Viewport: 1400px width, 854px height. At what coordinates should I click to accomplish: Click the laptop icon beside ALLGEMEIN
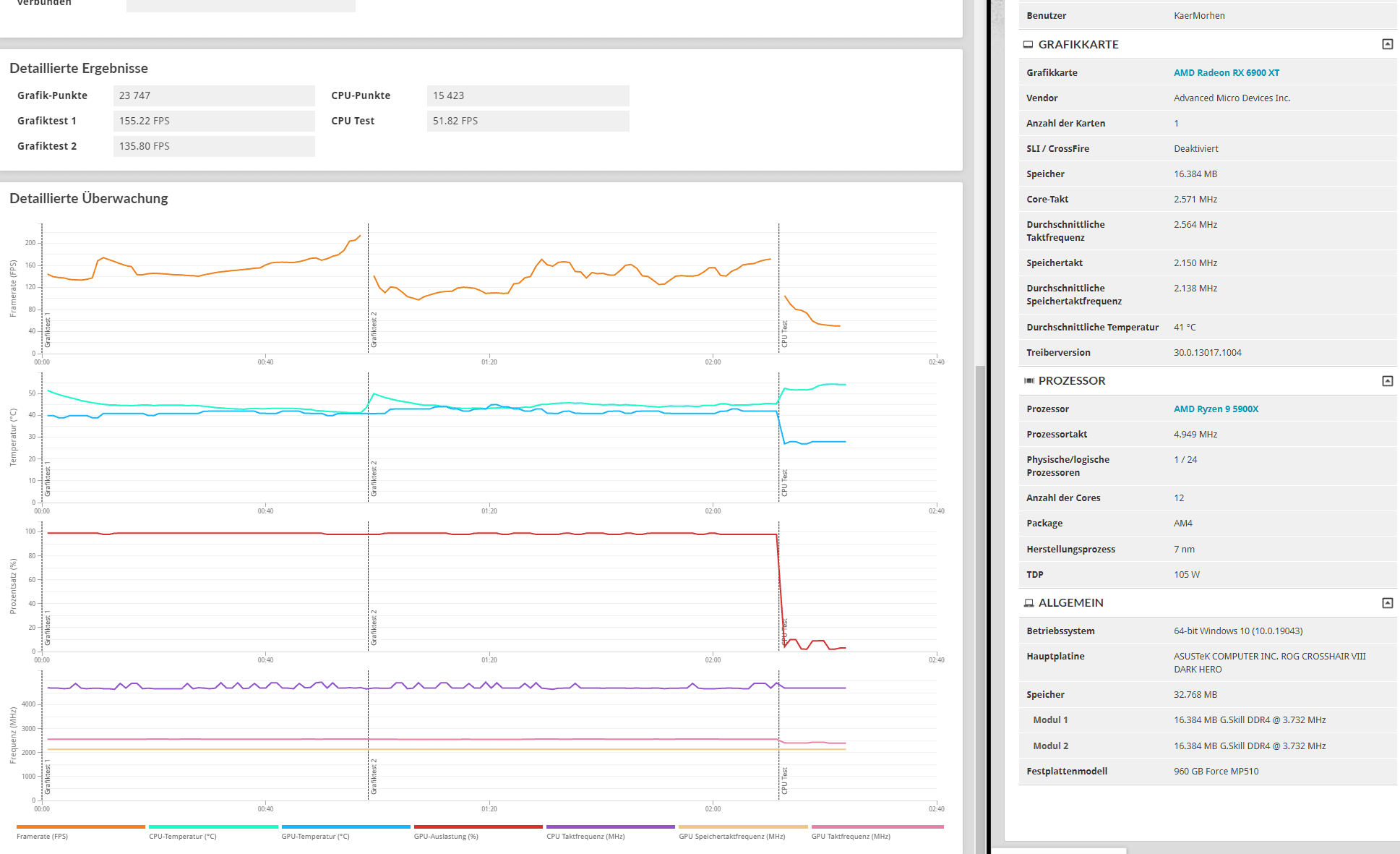click(1028, 603)
